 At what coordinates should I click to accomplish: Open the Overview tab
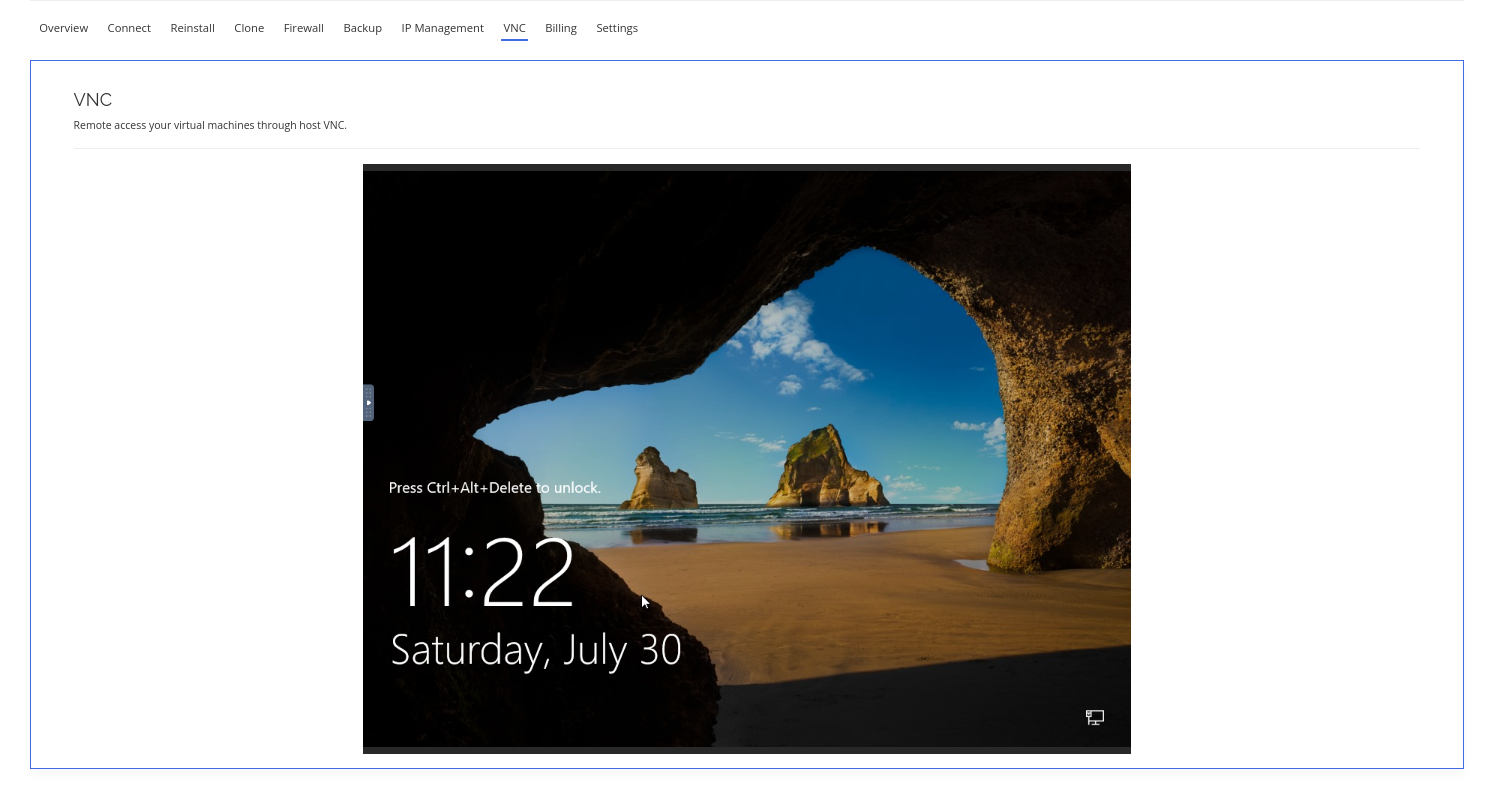pyautogui.click(x=64, y=28)
